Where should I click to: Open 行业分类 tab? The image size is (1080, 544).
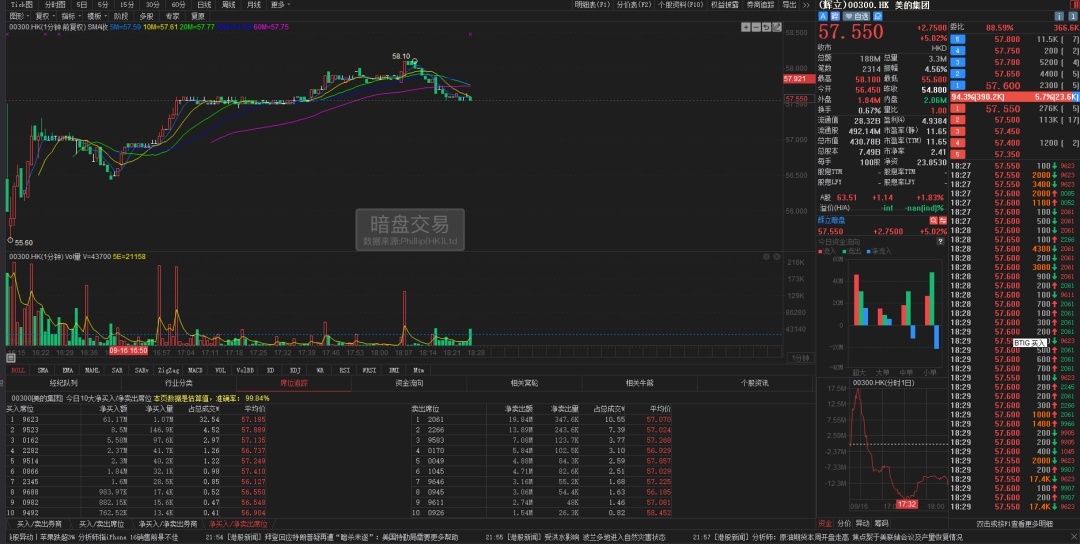click(x=178, y=383)
